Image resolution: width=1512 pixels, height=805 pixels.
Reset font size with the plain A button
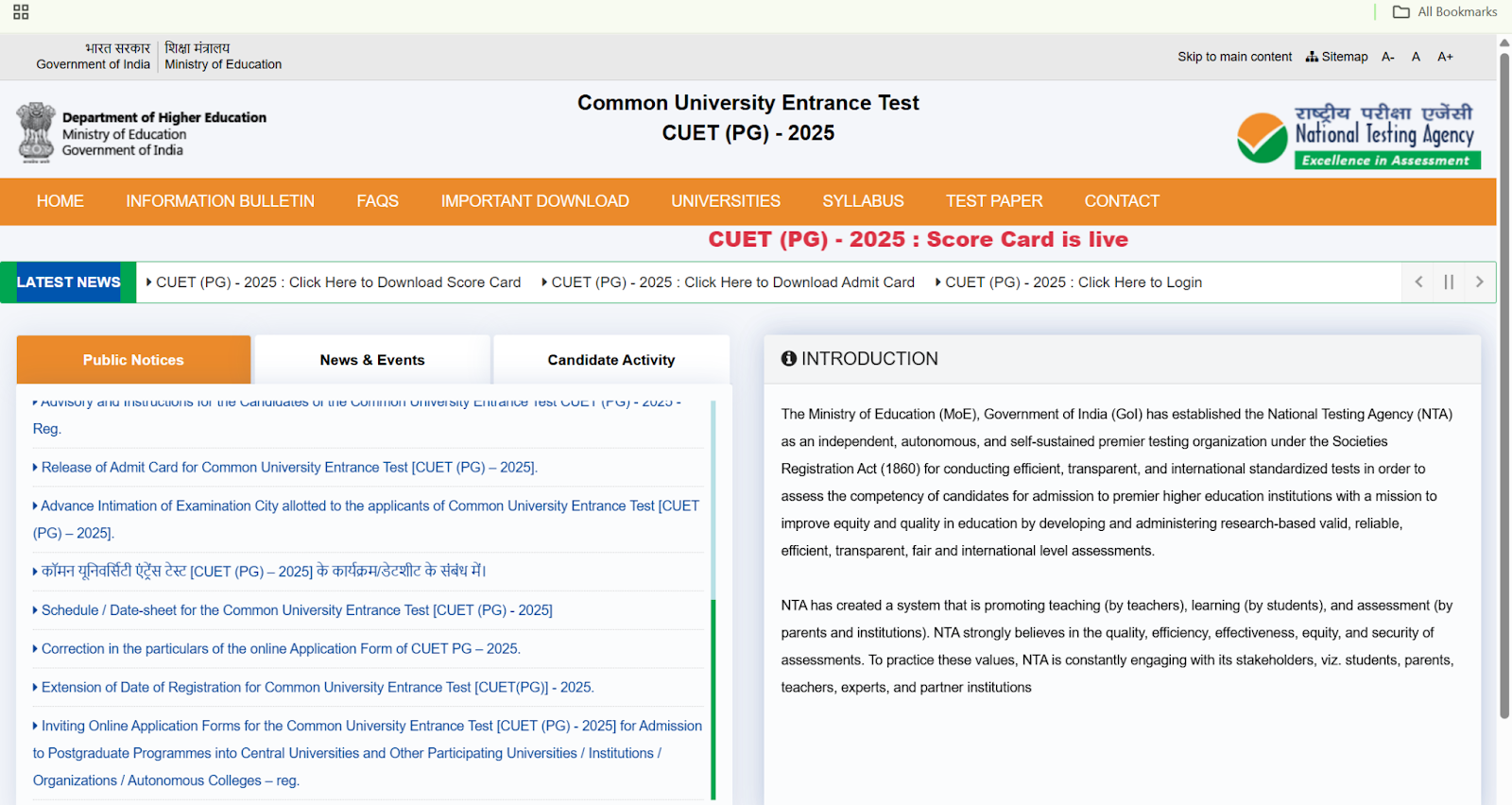(x=1416, y=57)
